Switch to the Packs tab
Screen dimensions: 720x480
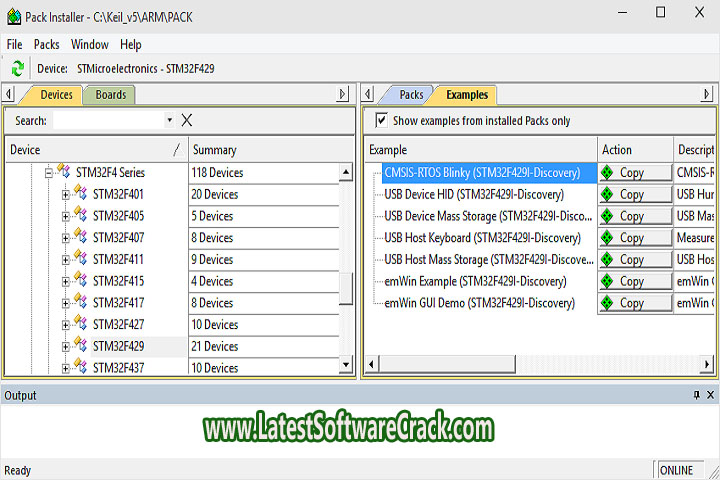pyautogui.click(x=411, y=95)
